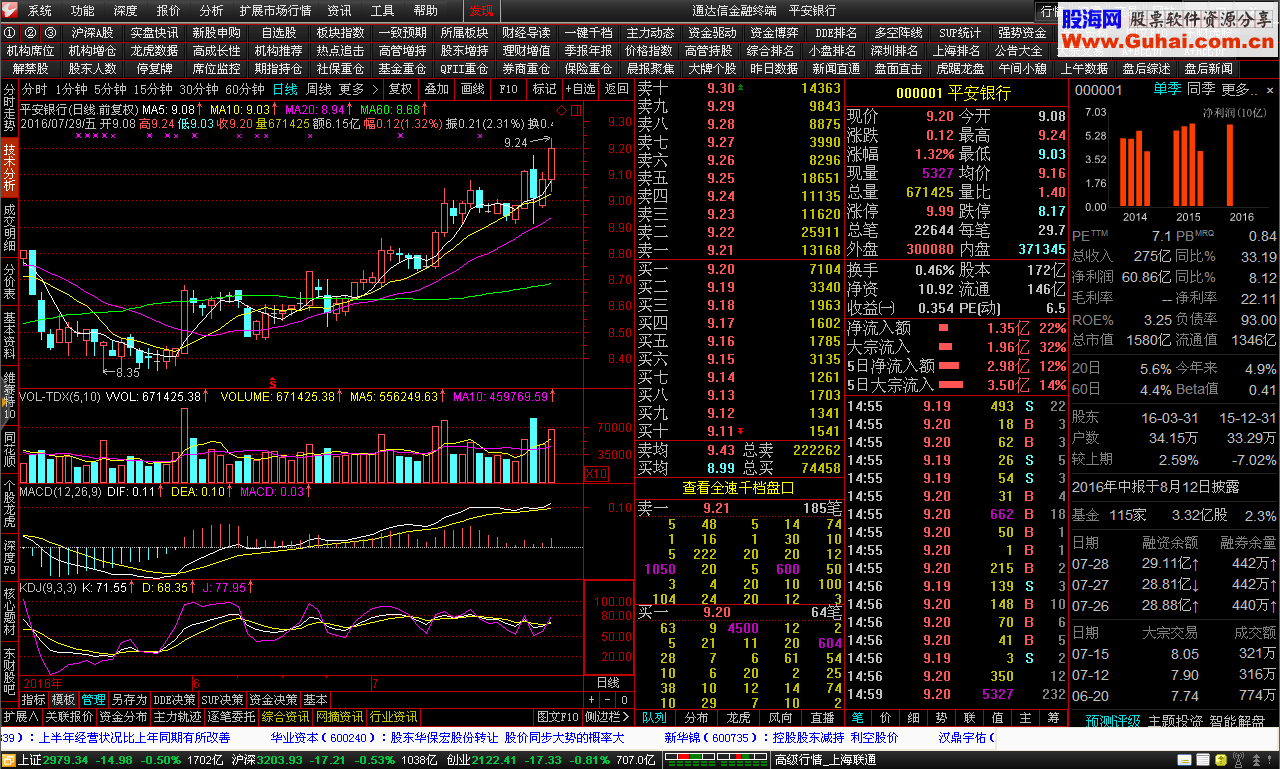
Task: Expand the 更多 period options
Action: [358, 89]
